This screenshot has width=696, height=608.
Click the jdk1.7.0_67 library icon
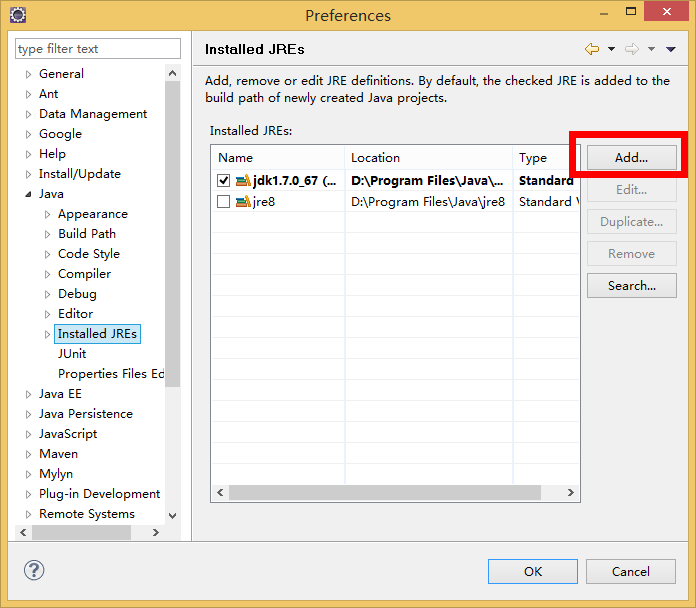pos(243,181)
